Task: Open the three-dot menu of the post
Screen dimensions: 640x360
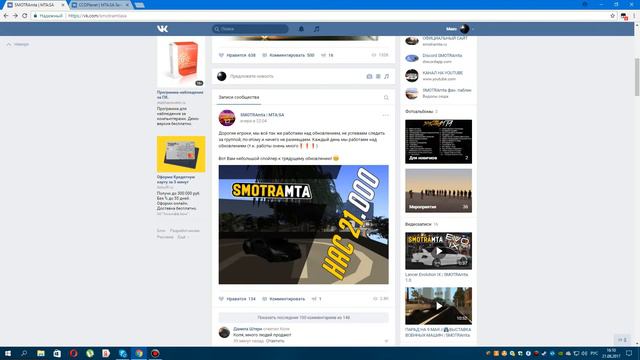Action: (386, 115)
